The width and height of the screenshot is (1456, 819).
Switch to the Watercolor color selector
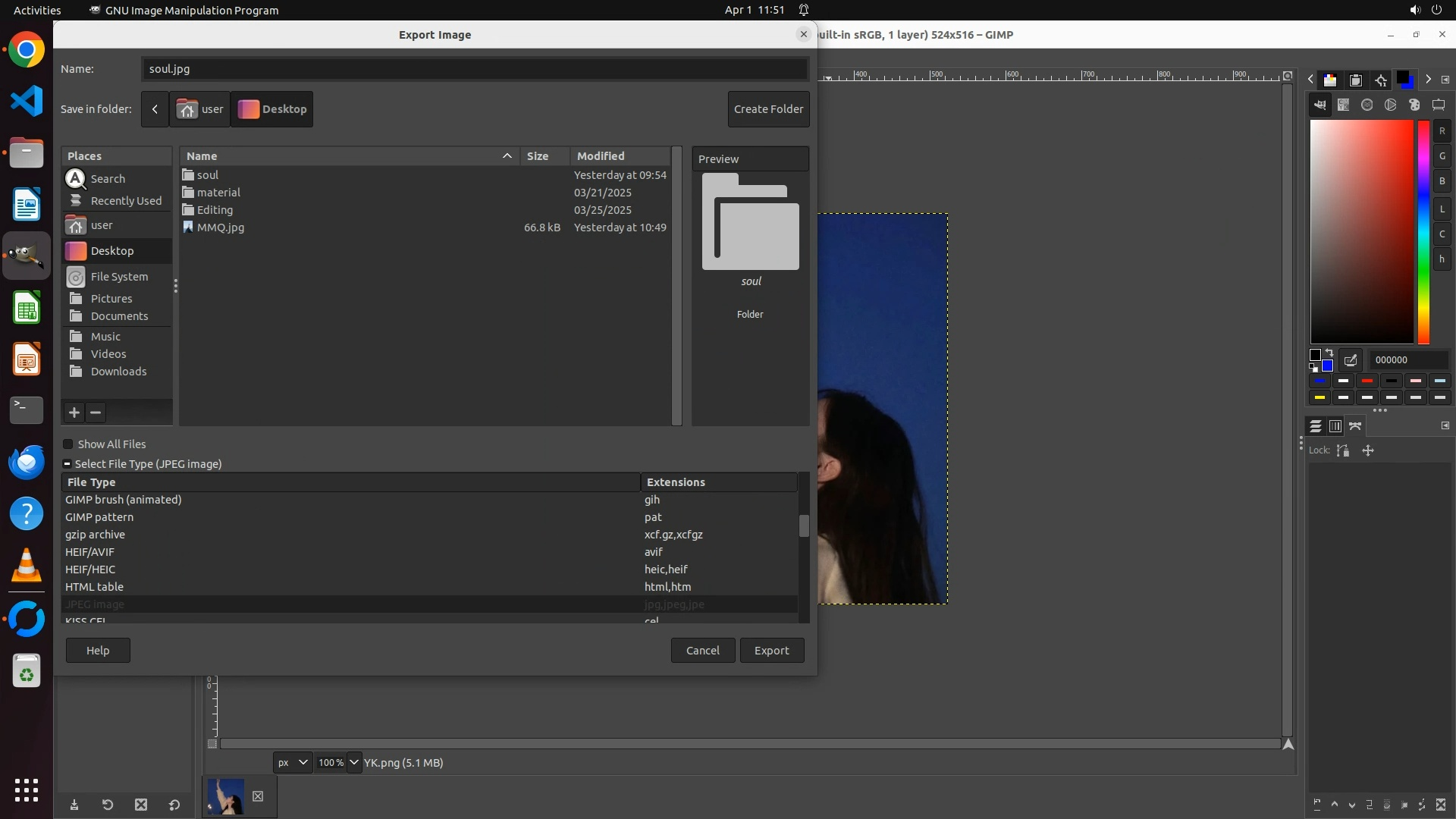pos(1367,105)
